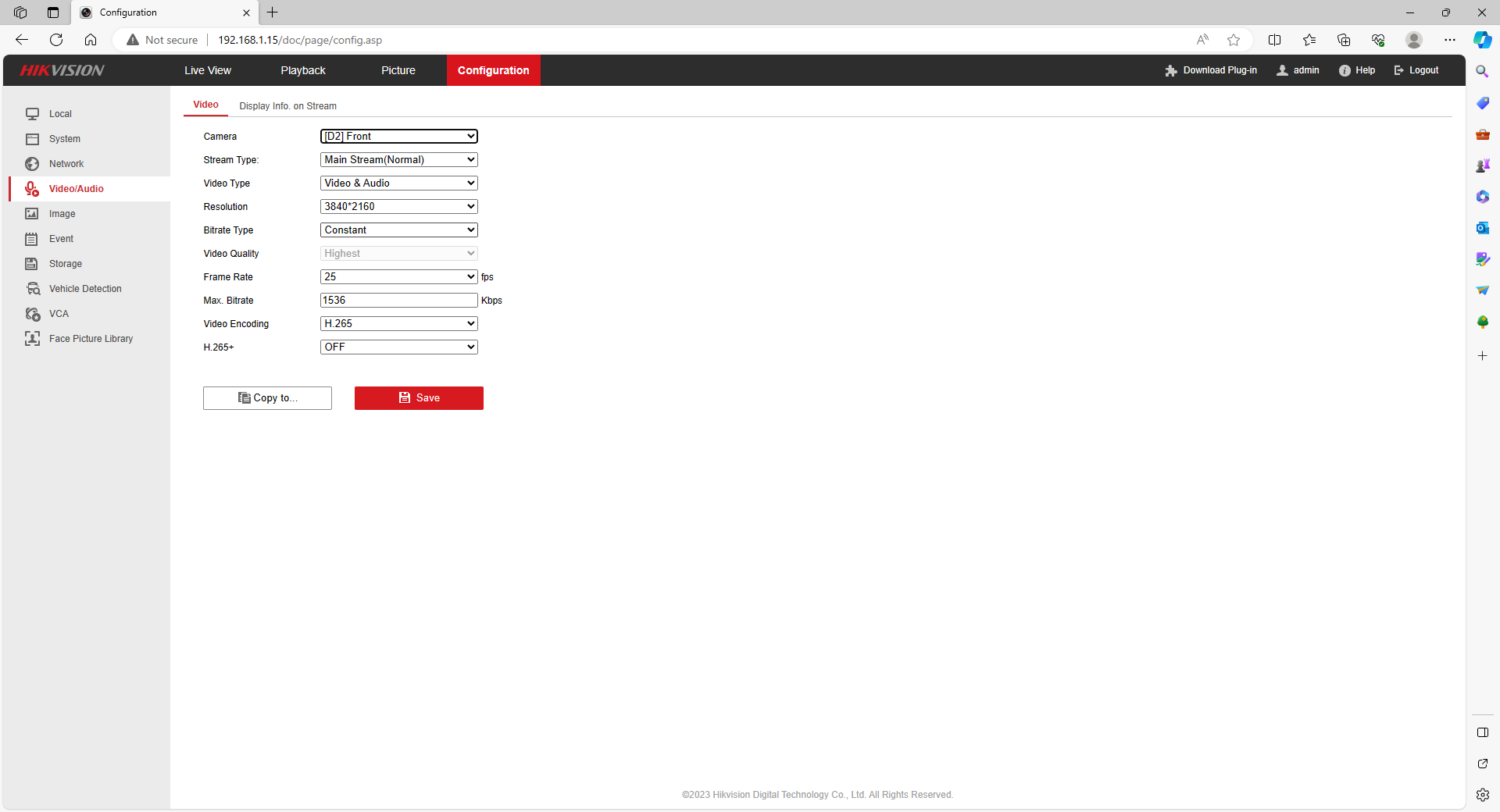Go to Image settings in sidebar
Viewport: 1500px width, 812px height.
[62, 214]
